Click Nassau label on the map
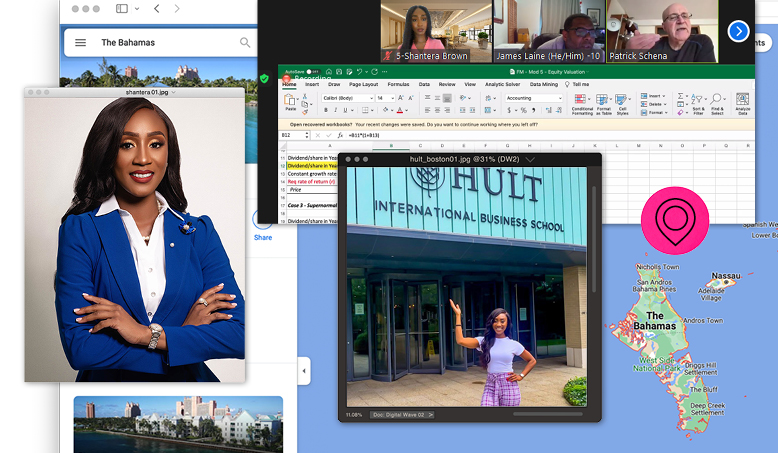The image size is (778, 453). tap(726, 276)
